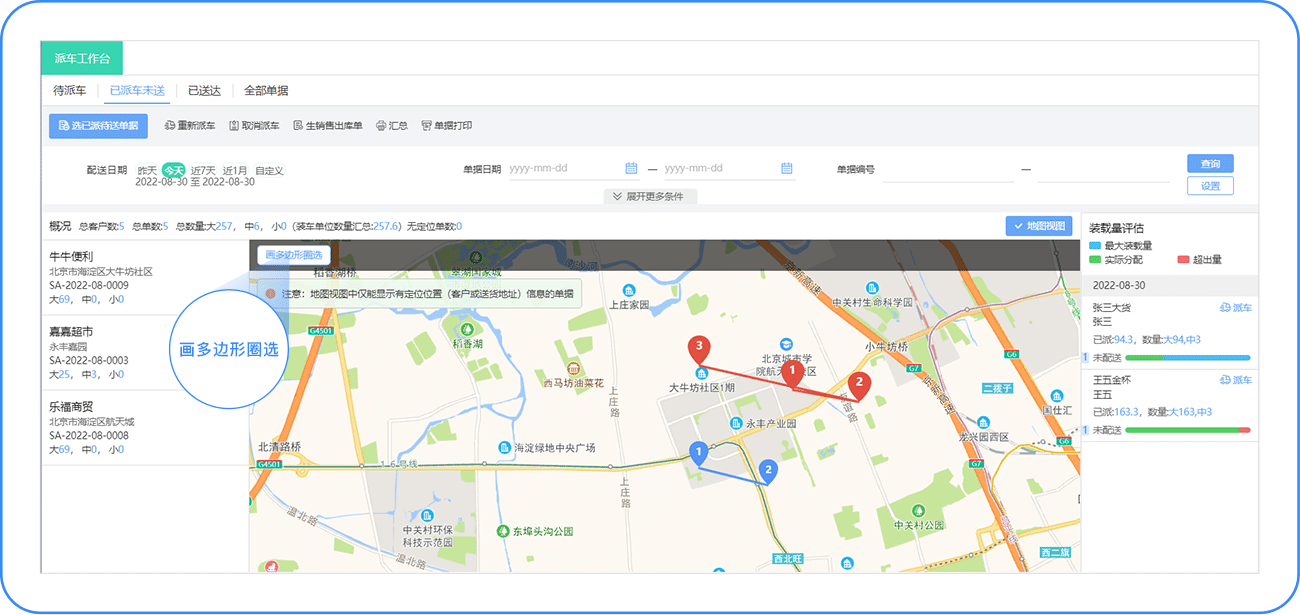The height and width of the screenshot is (615, 1300).
Task: Open the 地图视图 map view dropdown
Action: [1040, 225]
